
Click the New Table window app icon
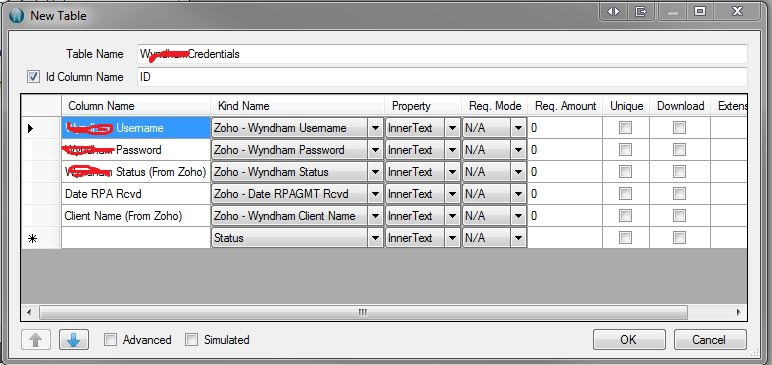coord(16,15)
